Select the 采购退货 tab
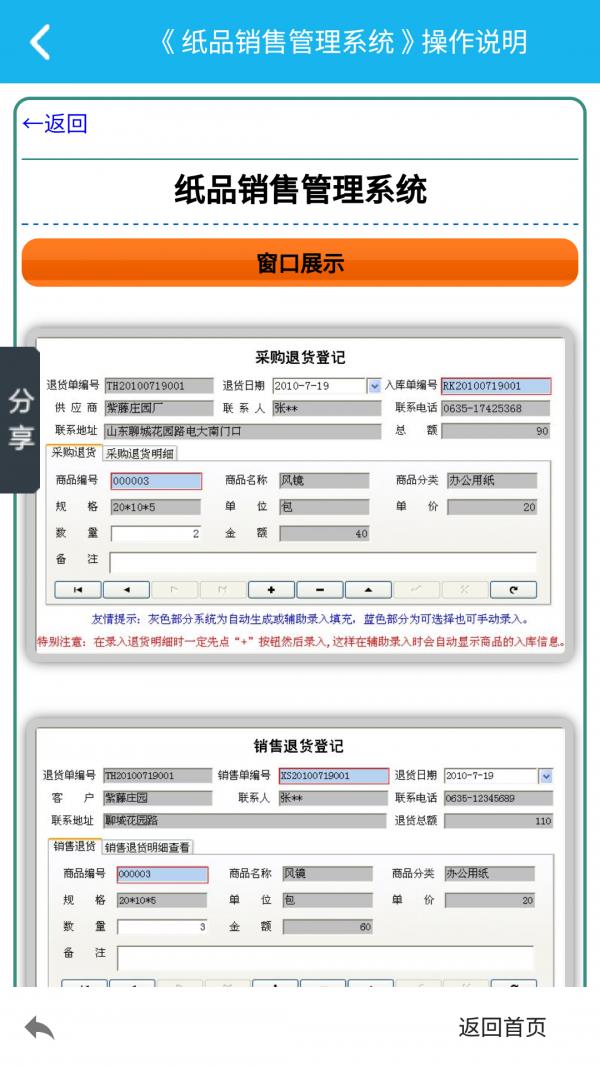The image size is (600, 1067). click(x=73, y=453)
